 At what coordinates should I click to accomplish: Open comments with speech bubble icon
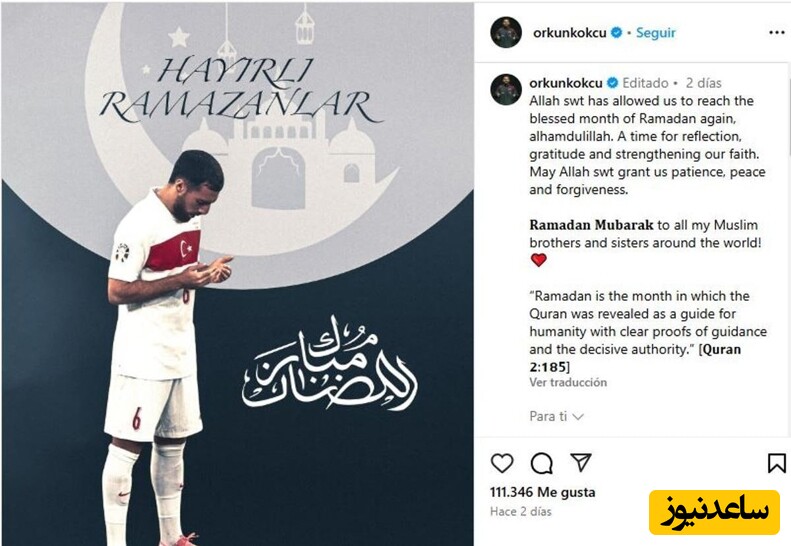coord(541,463)
